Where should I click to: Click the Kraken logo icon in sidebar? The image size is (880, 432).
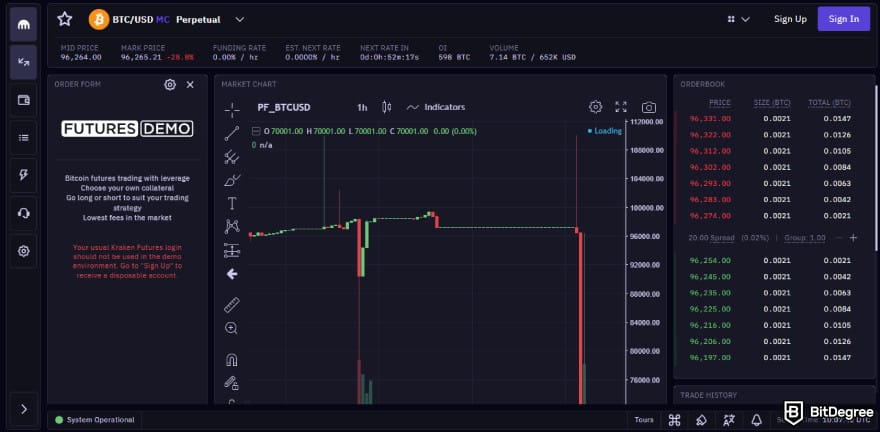click(x=24, y=25)
